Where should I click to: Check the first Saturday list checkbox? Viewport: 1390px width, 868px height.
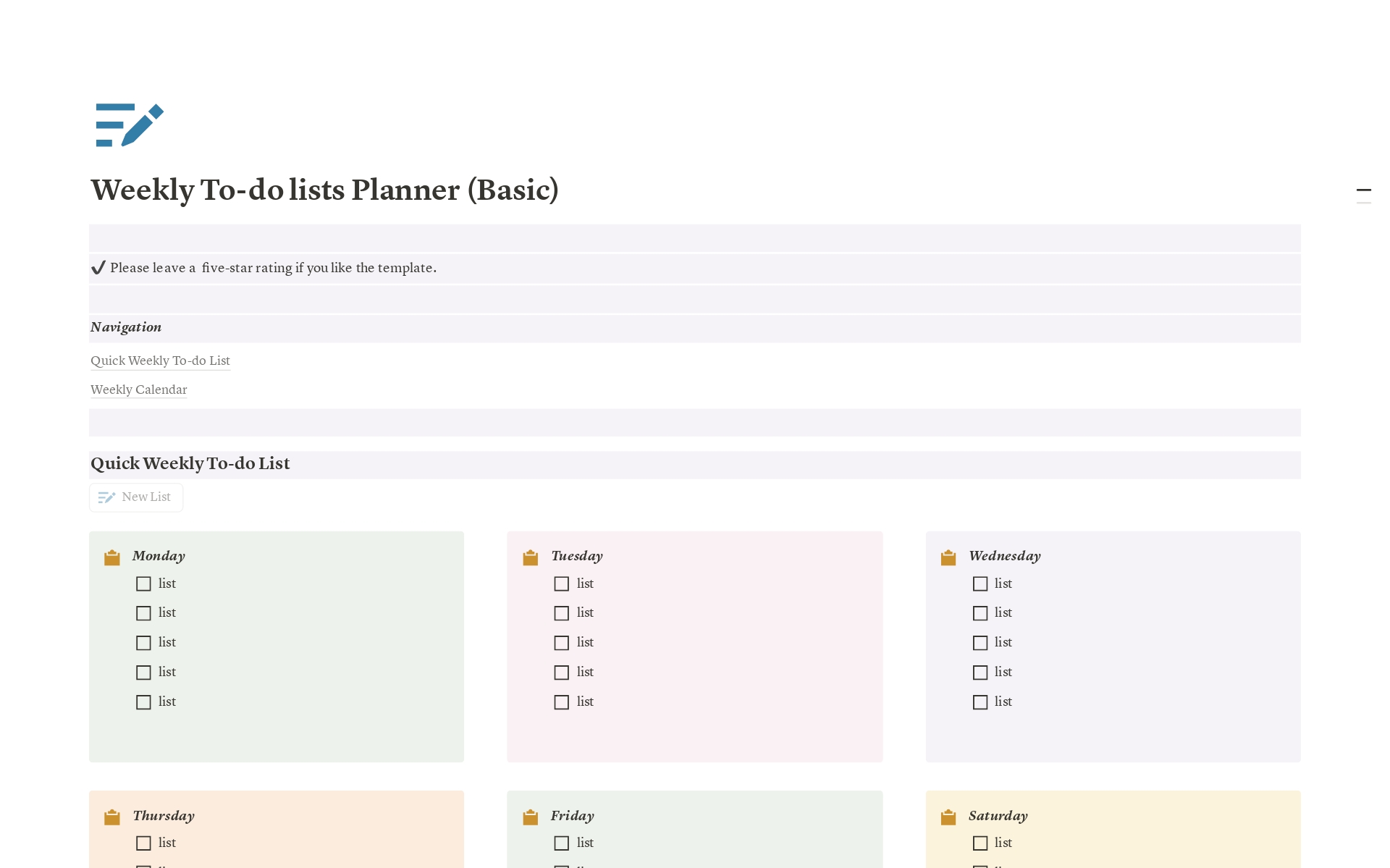click(980, 843)
